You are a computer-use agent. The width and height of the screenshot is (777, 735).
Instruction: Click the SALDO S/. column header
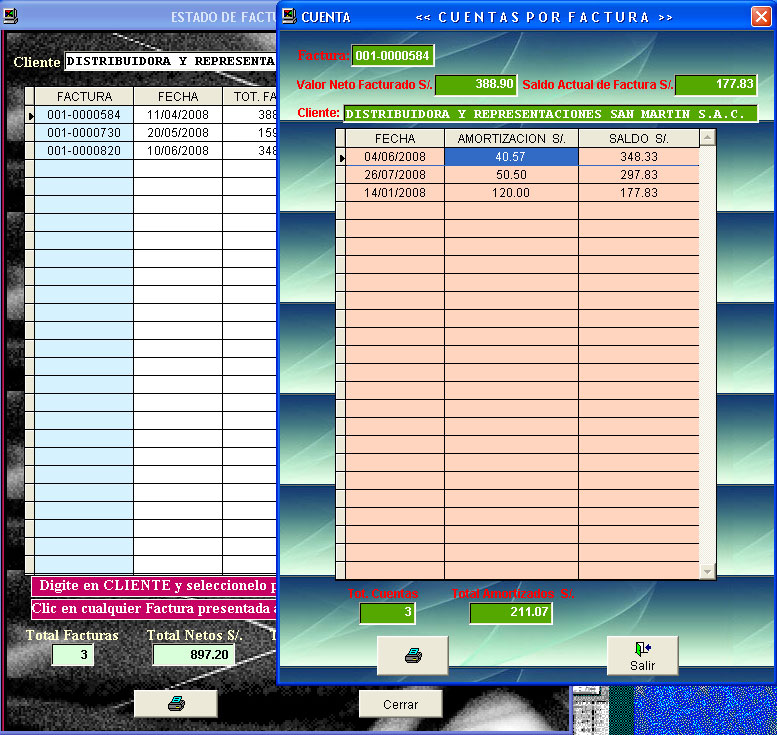[638, 138]
